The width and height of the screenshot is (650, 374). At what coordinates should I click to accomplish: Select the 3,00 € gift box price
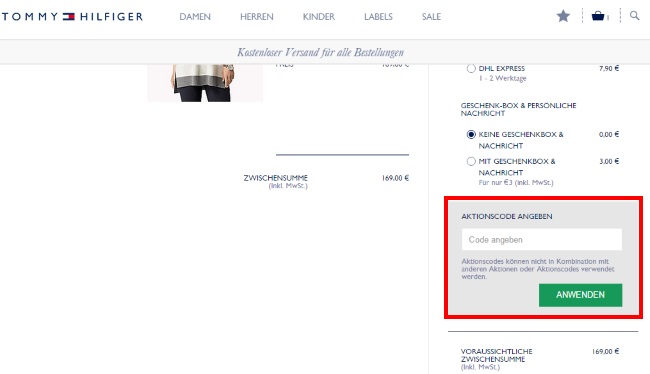[x=609, y=161]
